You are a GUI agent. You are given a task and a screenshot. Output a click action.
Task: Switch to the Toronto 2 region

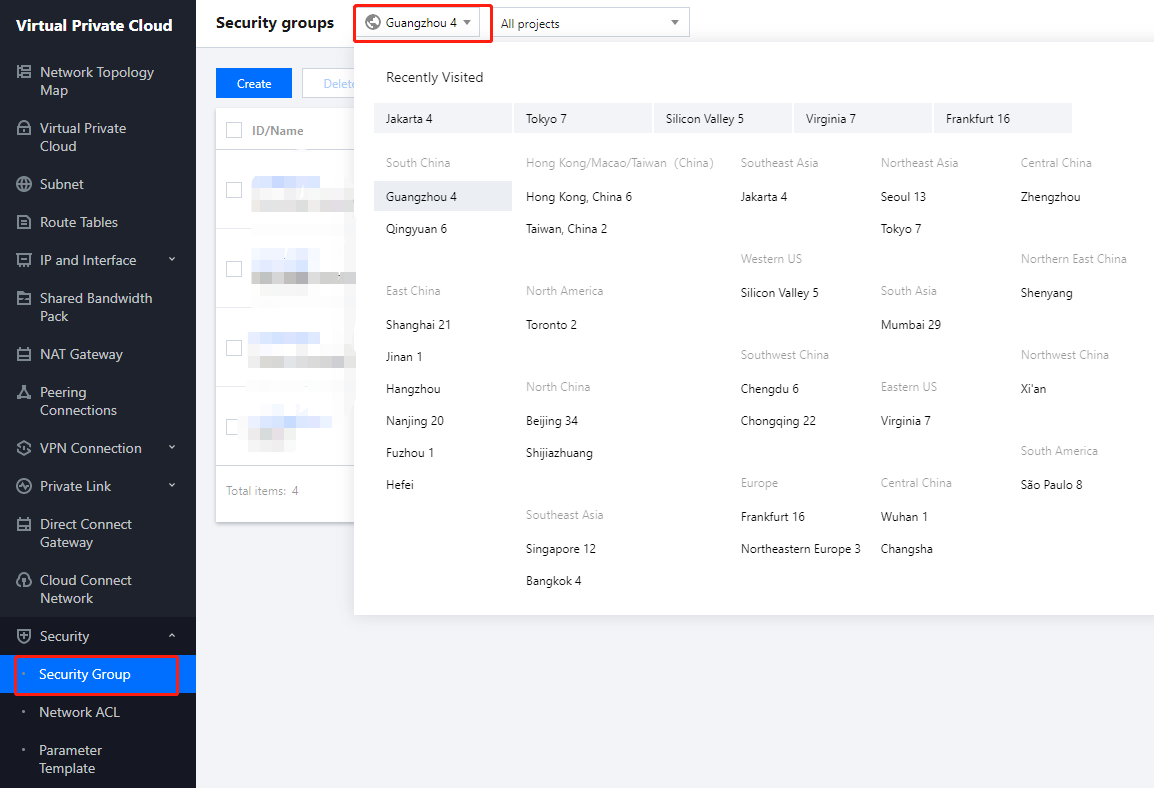point(551,324)
